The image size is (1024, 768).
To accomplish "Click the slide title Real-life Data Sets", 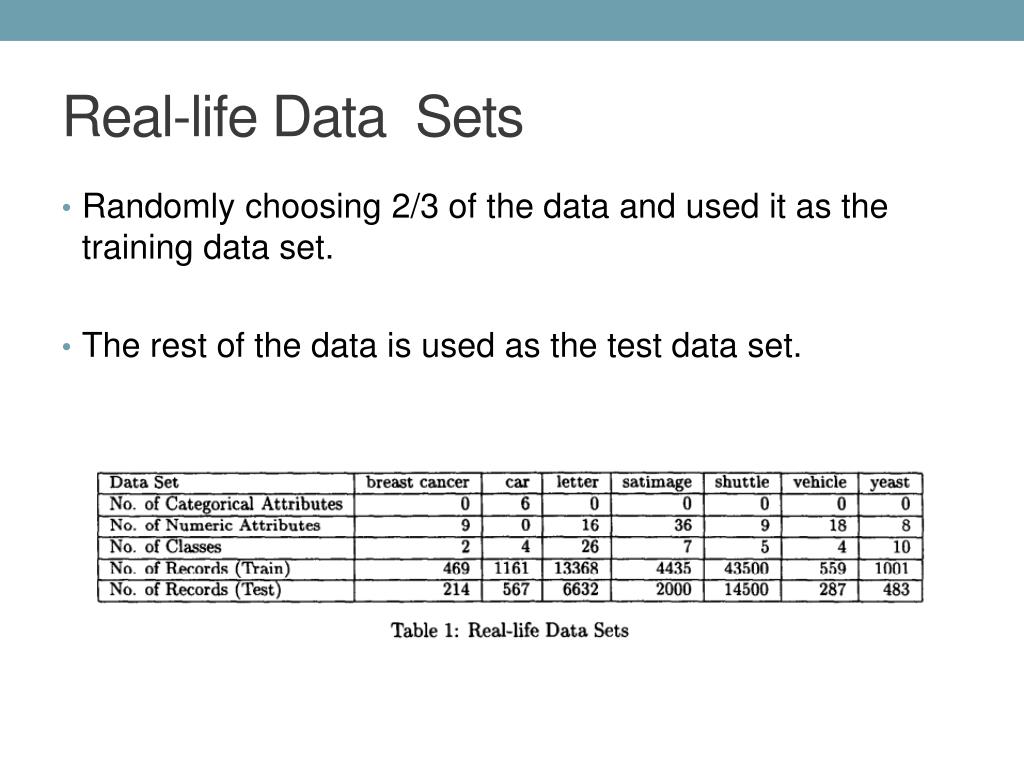I will 293,117.
